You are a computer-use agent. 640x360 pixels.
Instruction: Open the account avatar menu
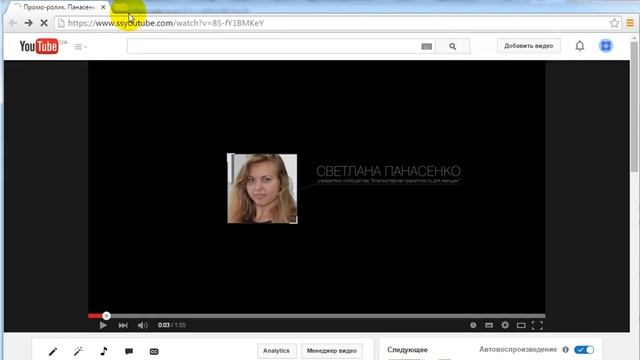click(606, 46)
